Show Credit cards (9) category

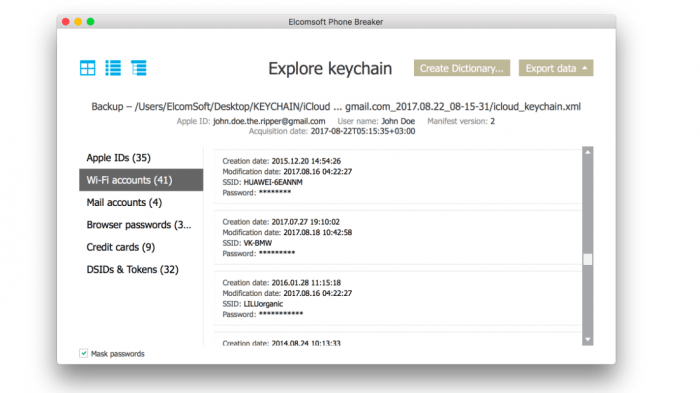141,247
